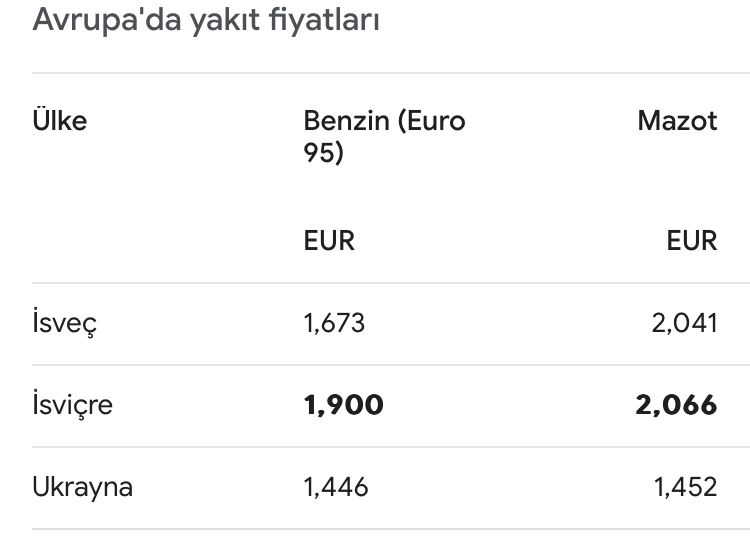Click the divider line directly below the title

coord(391,73)
